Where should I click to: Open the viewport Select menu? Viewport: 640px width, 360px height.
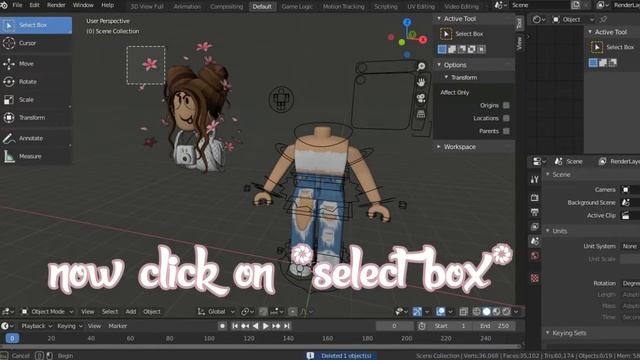tap(110, 312)
